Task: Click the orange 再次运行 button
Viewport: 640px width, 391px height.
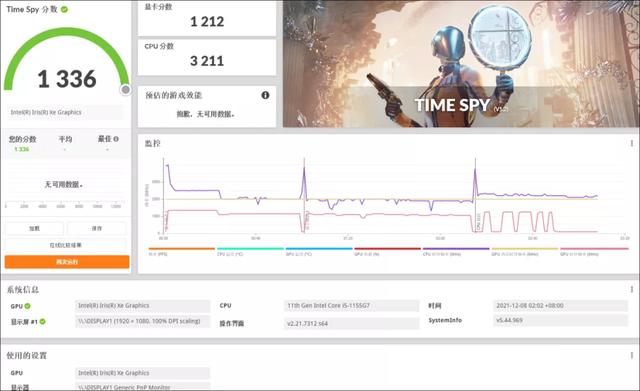Action: 67,262
